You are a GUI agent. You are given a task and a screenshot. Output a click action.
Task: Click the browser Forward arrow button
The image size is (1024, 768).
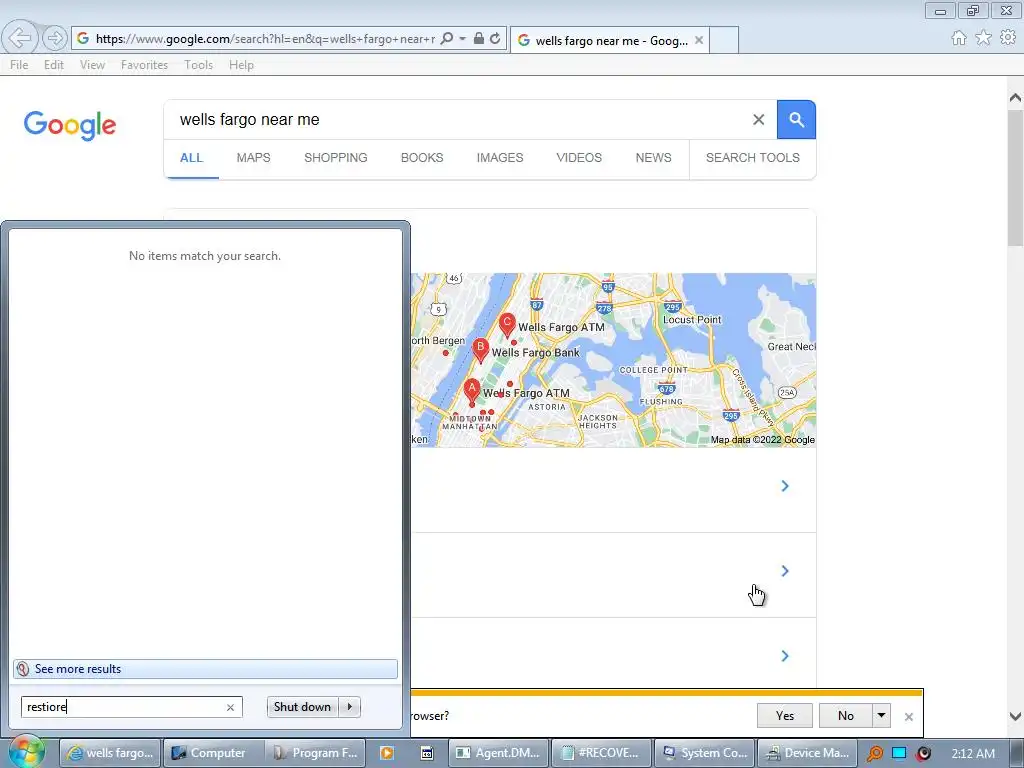pos(55,39)
